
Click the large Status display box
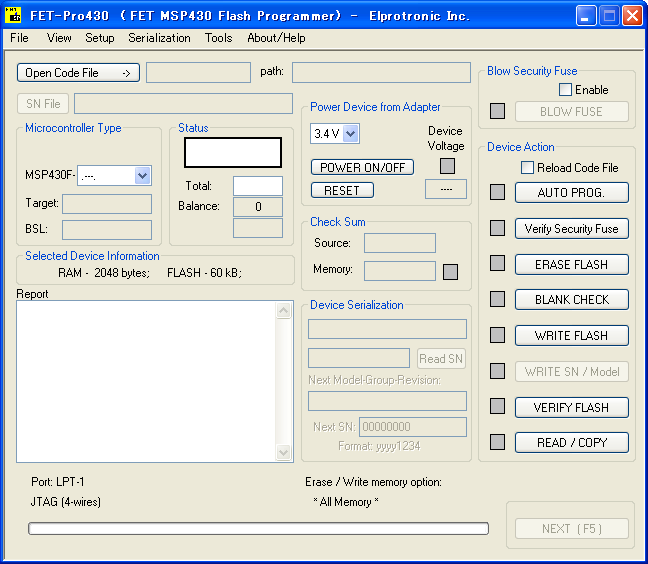tap(233, 152)
